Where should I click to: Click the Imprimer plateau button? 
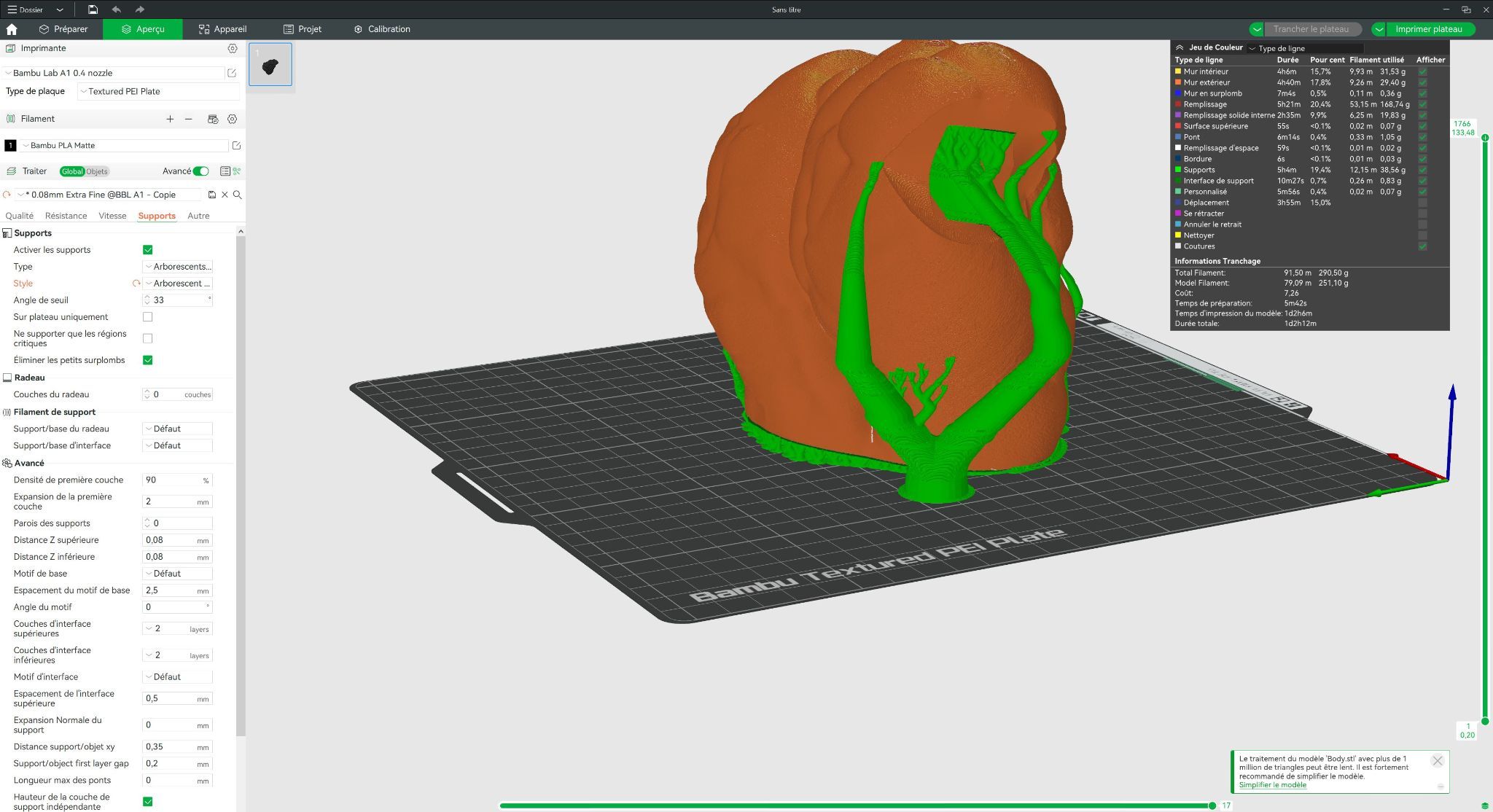pyautogui.click(x=1428, y=29)
